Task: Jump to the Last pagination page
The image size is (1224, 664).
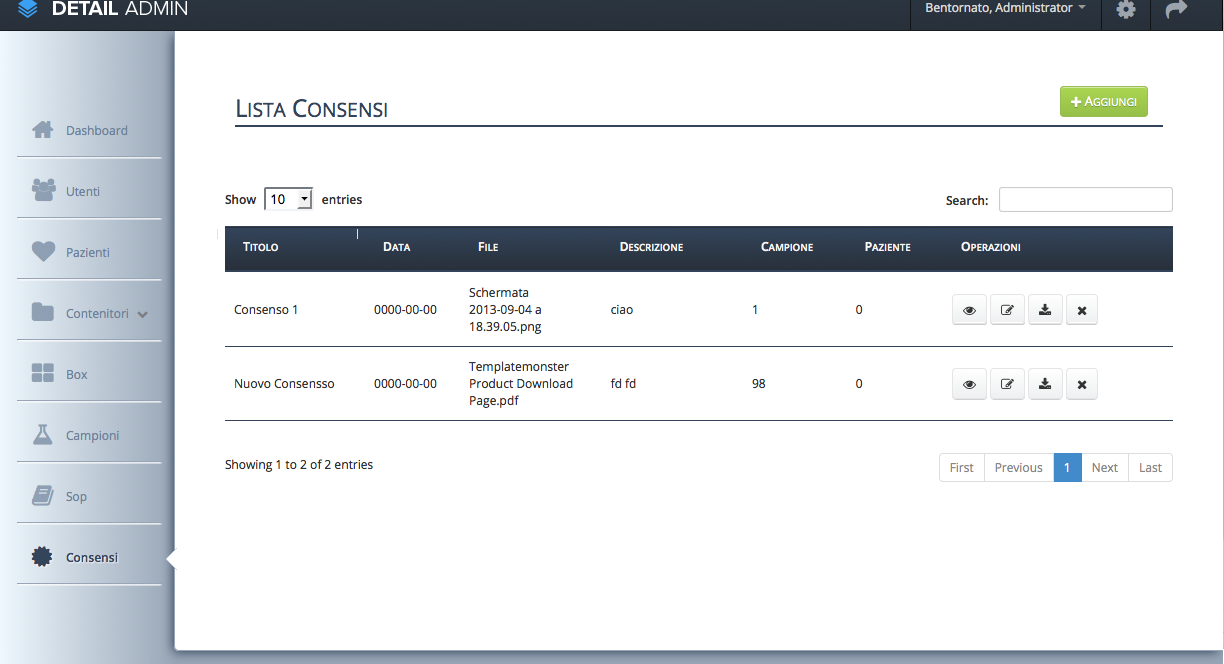Action: 1150,467
